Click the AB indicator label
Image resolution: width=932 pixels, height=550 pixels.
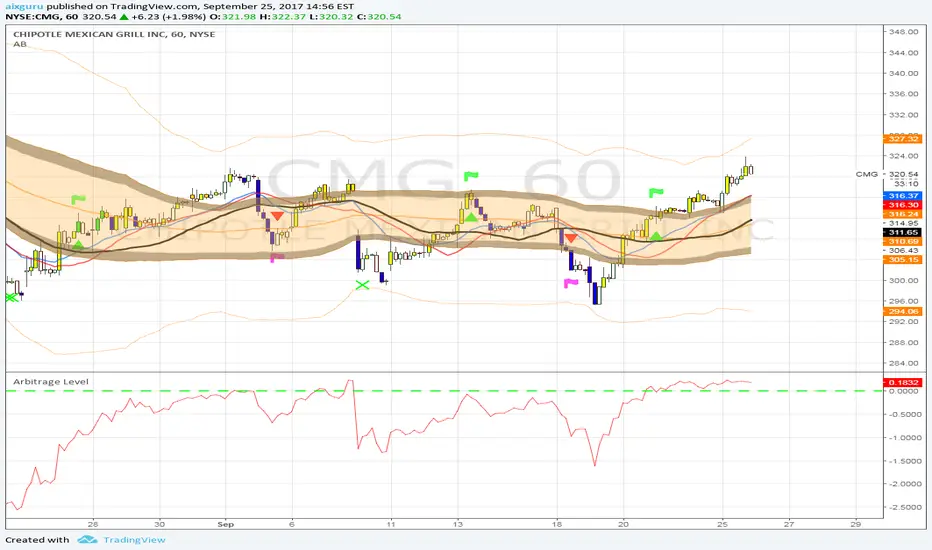(x=20, y=44)
